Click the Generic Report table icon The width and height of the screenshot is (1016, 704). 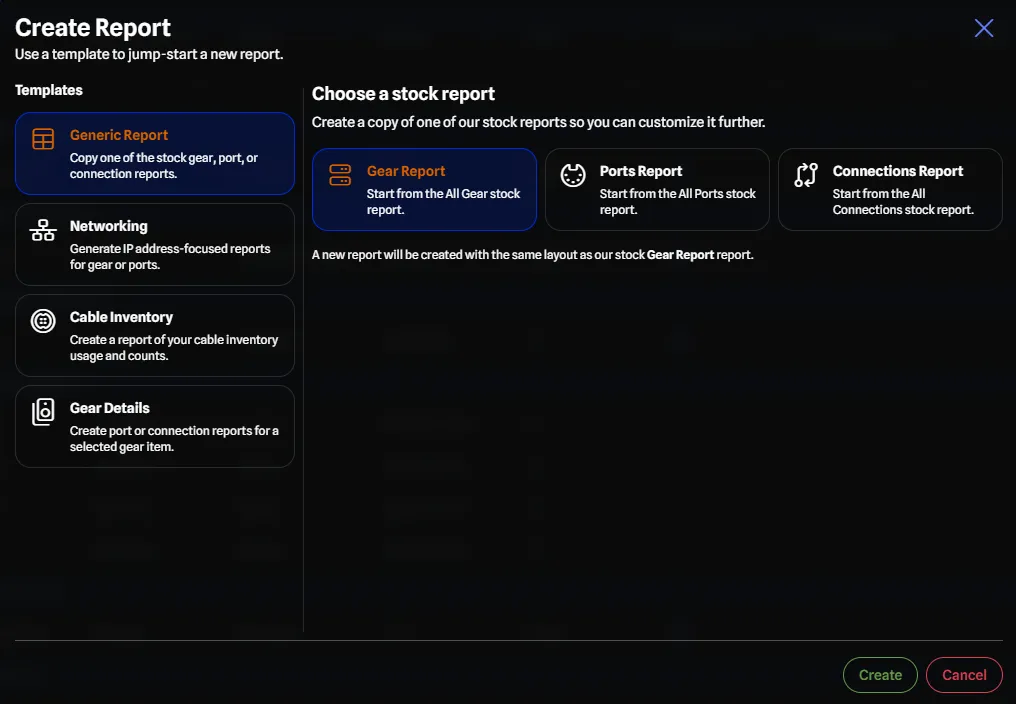click(x=43, y=139)
